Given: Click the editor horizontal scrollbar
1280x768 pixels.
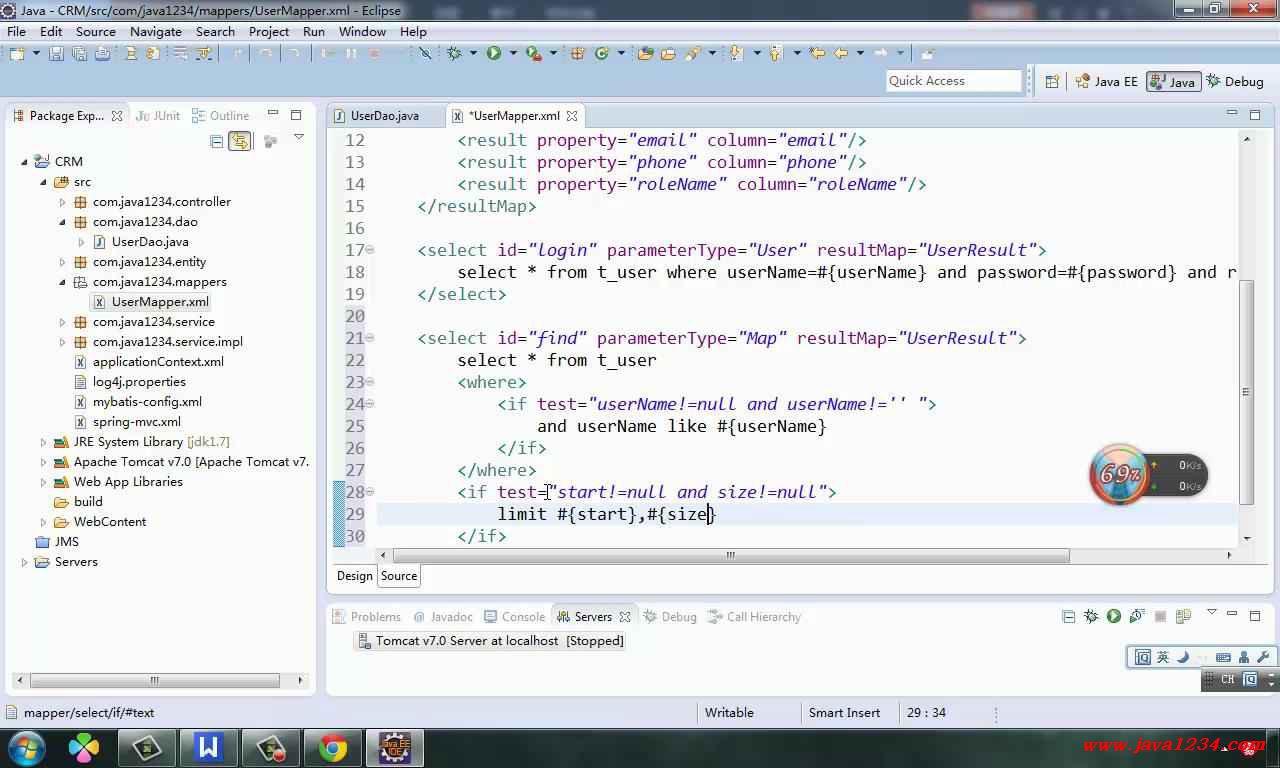Looking at the screenshot, I should pos(731,555).
